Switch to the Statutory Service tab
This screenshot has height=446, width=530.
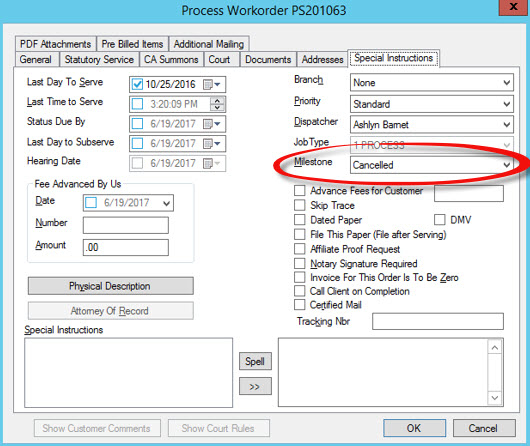point(99,60)
